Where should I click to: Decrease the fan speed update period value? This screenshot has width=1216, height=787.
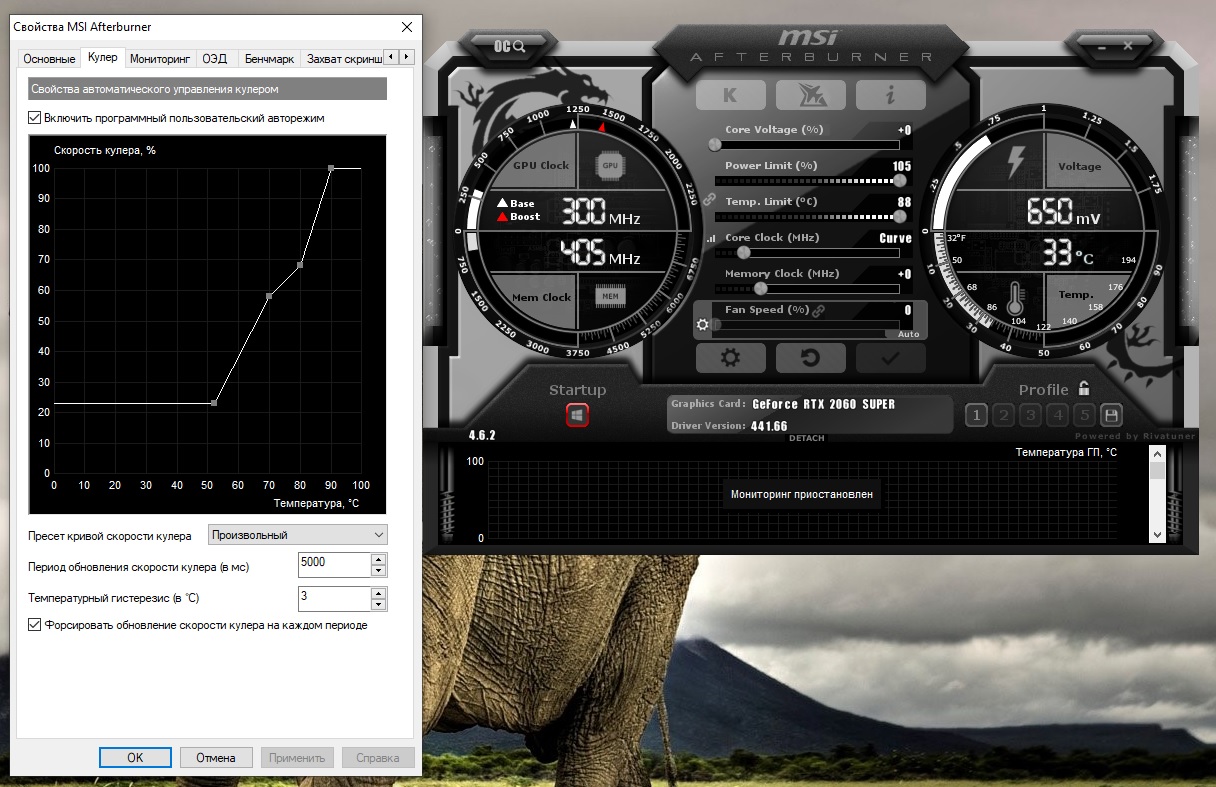(378, 571)
